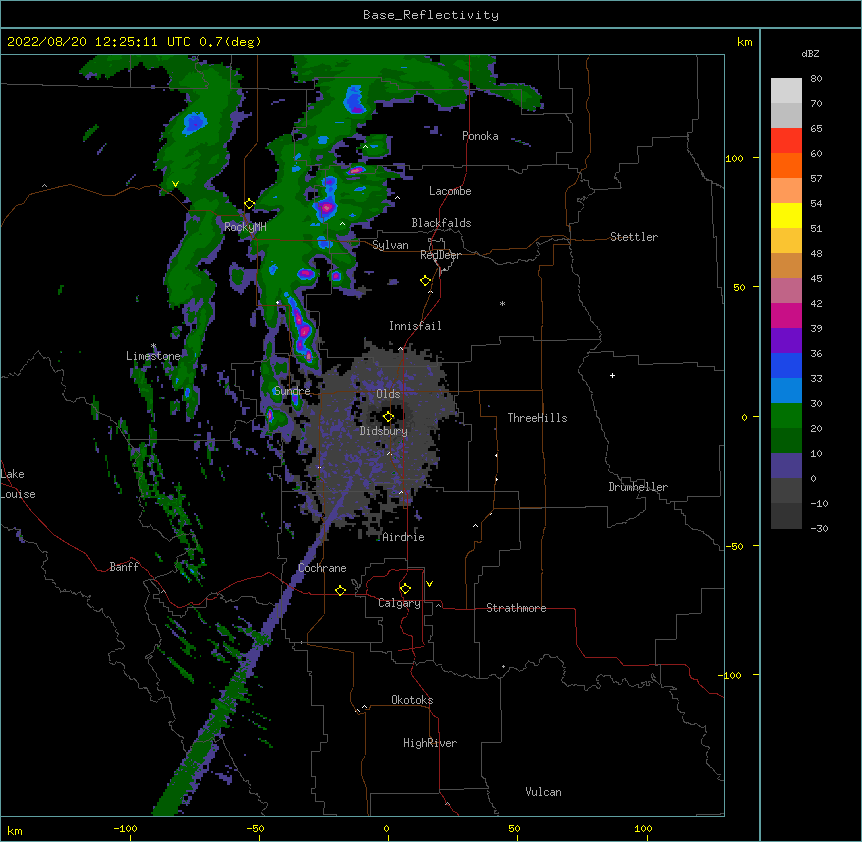Click the yellow diamond marker above Calgary label

[x=405, y=589]
